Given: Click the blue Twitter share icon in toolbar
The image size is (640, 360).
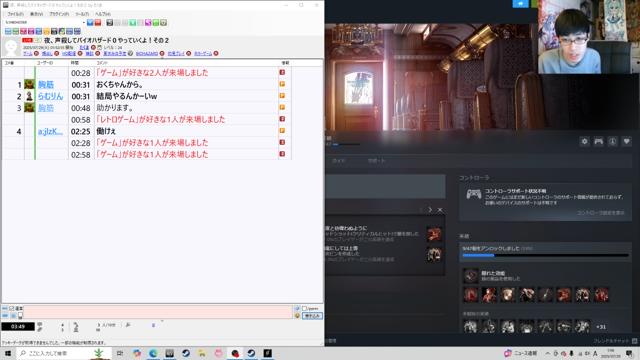Looking at the screenshot, I should click(x=90, y=22).
